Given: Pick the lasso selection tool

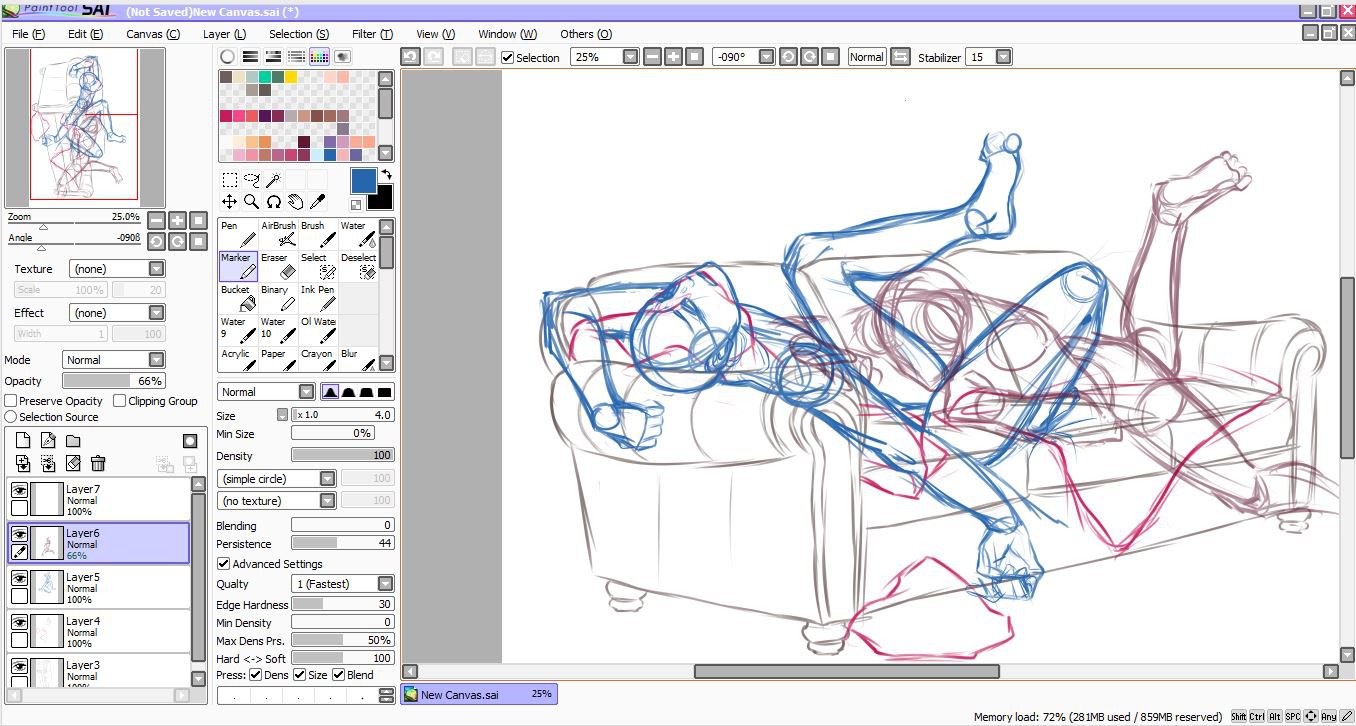Looking at the screenshot, I should (x=252, y=180).
